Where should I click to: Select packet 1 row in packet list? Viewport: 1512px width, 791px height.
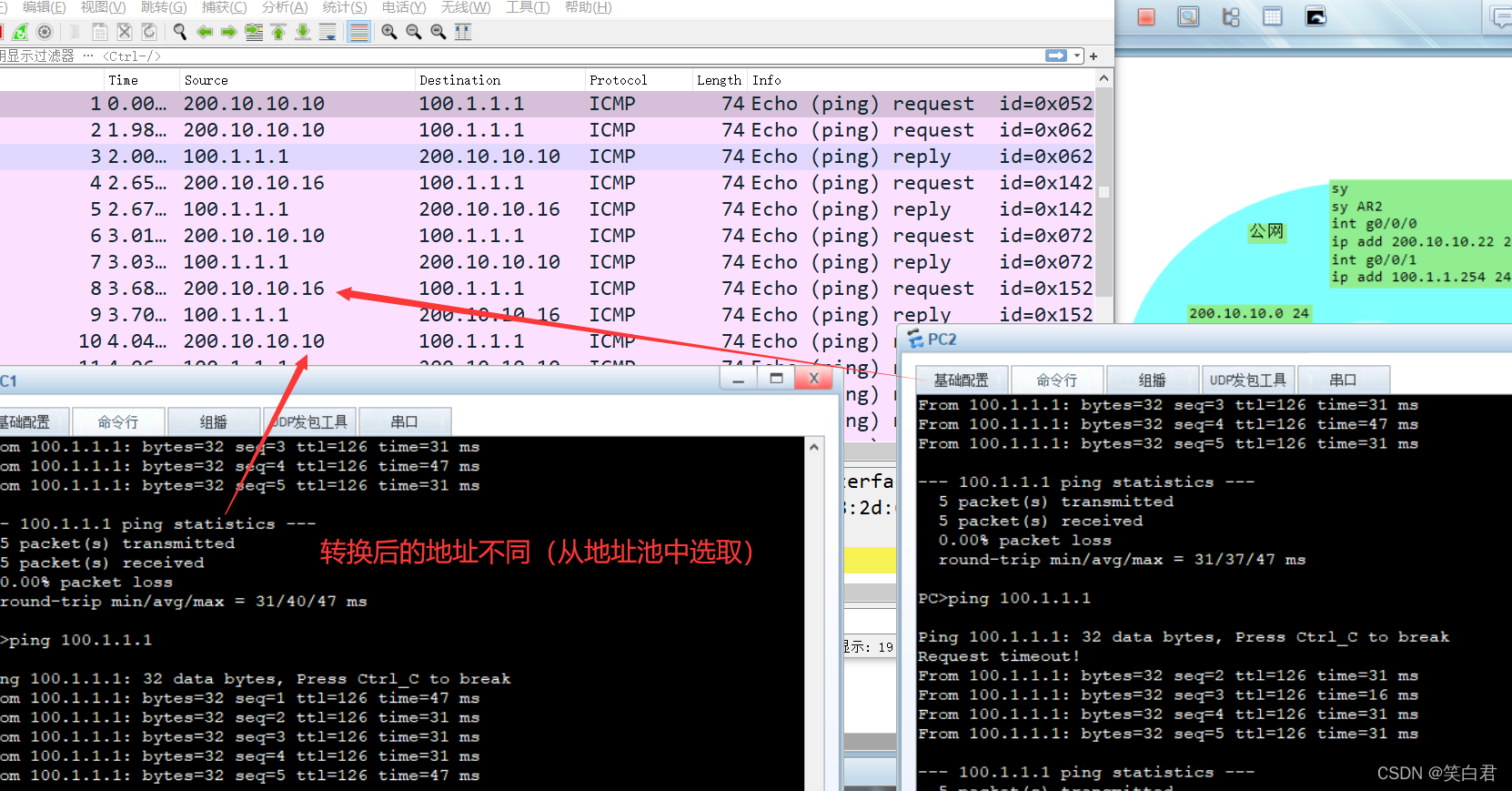pos(548,104)
